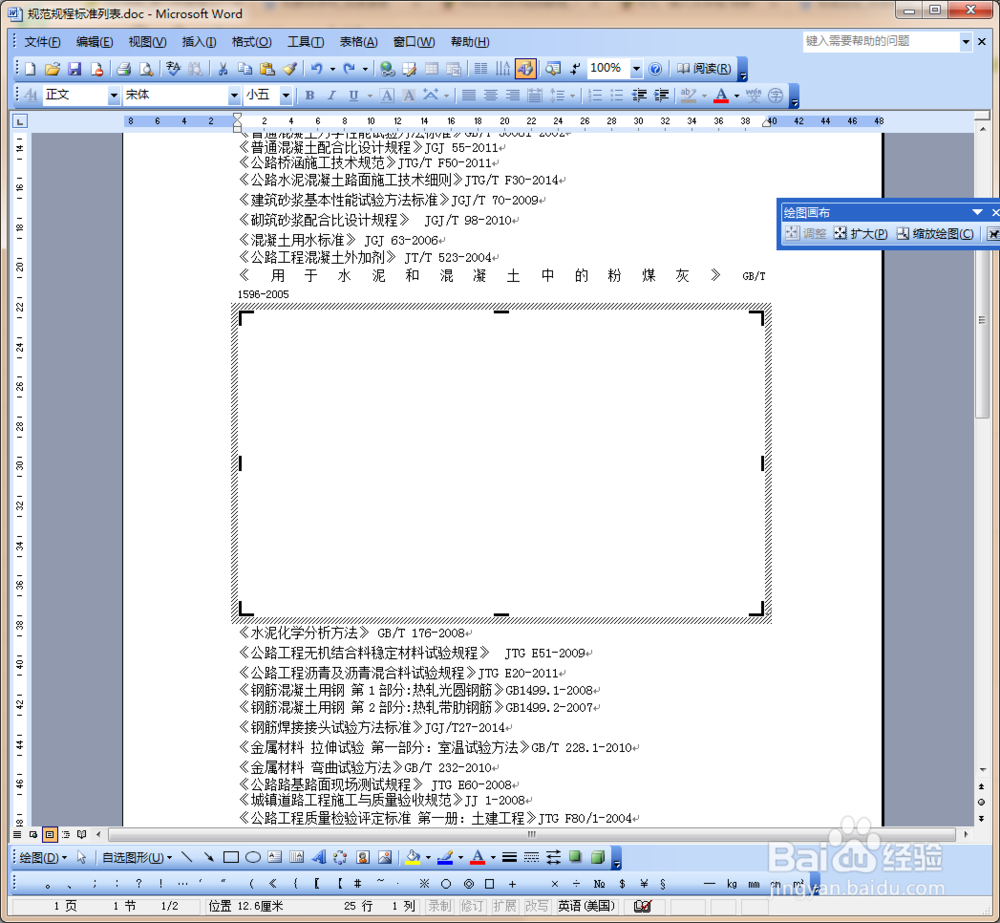The width and height of the screenshot is (1000, 923).
Task: Open the font name dropdown
Action: click(236, 96)
